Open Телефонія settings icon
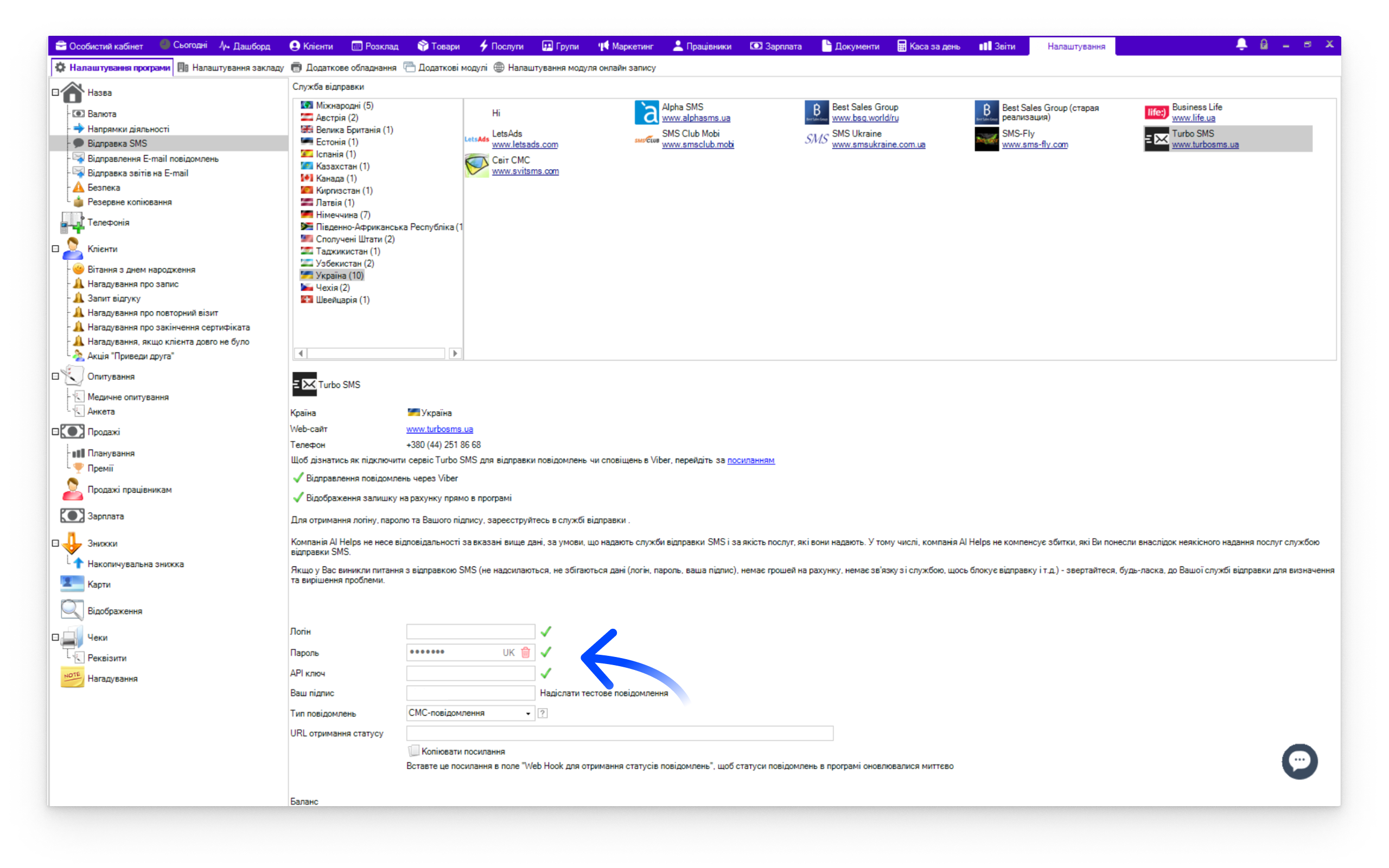1389x868 pixels. pos(72,222)
